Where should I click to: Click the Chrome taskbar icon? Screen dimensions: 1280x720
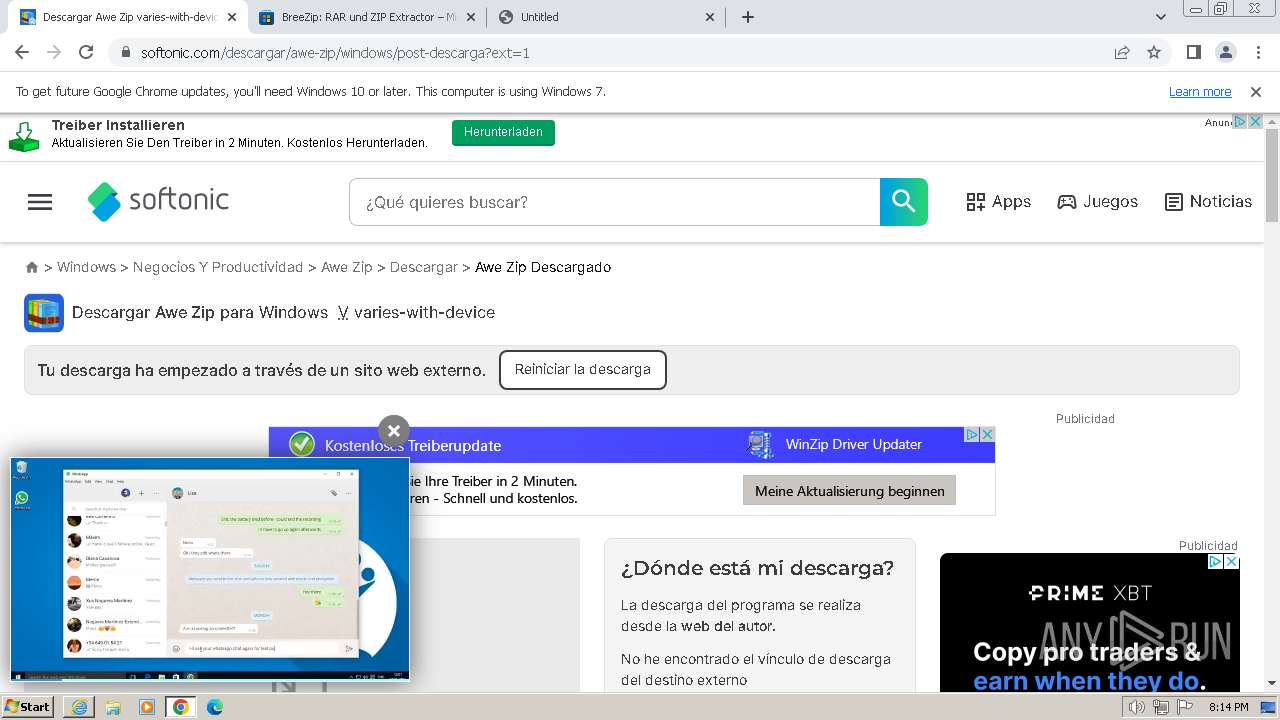(x=180, y=707)
